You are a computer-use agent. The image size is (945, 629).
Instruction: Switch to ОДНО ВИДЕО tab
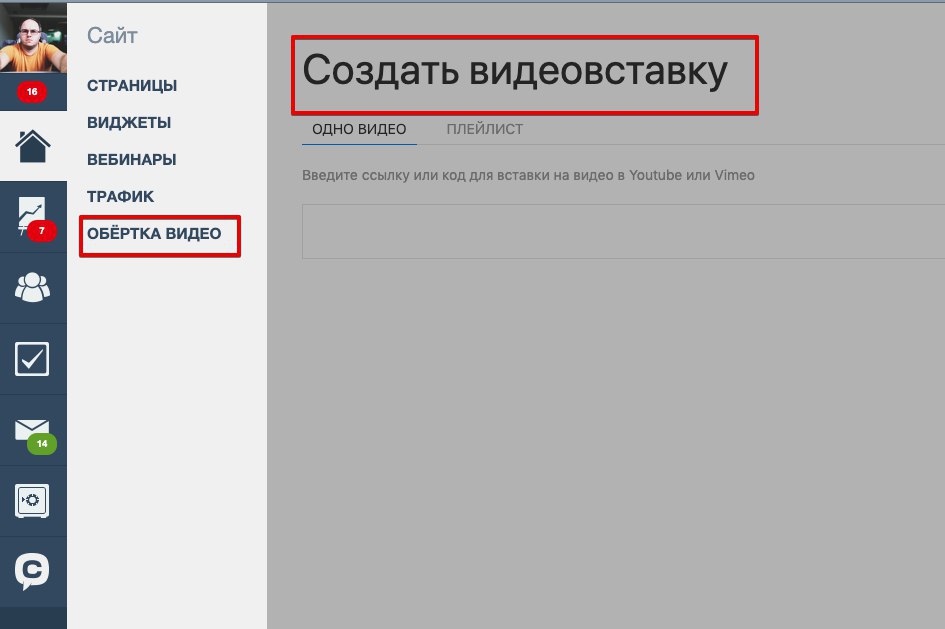pos(359,129)
